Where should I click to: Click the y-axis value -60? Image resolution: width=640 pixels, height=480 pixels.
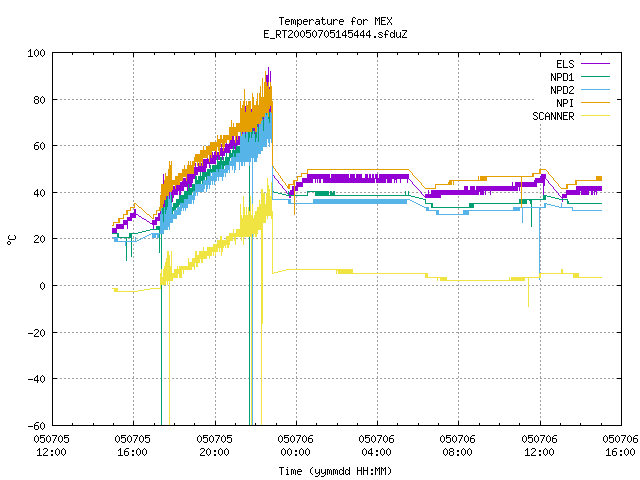(x=36, y=426)
